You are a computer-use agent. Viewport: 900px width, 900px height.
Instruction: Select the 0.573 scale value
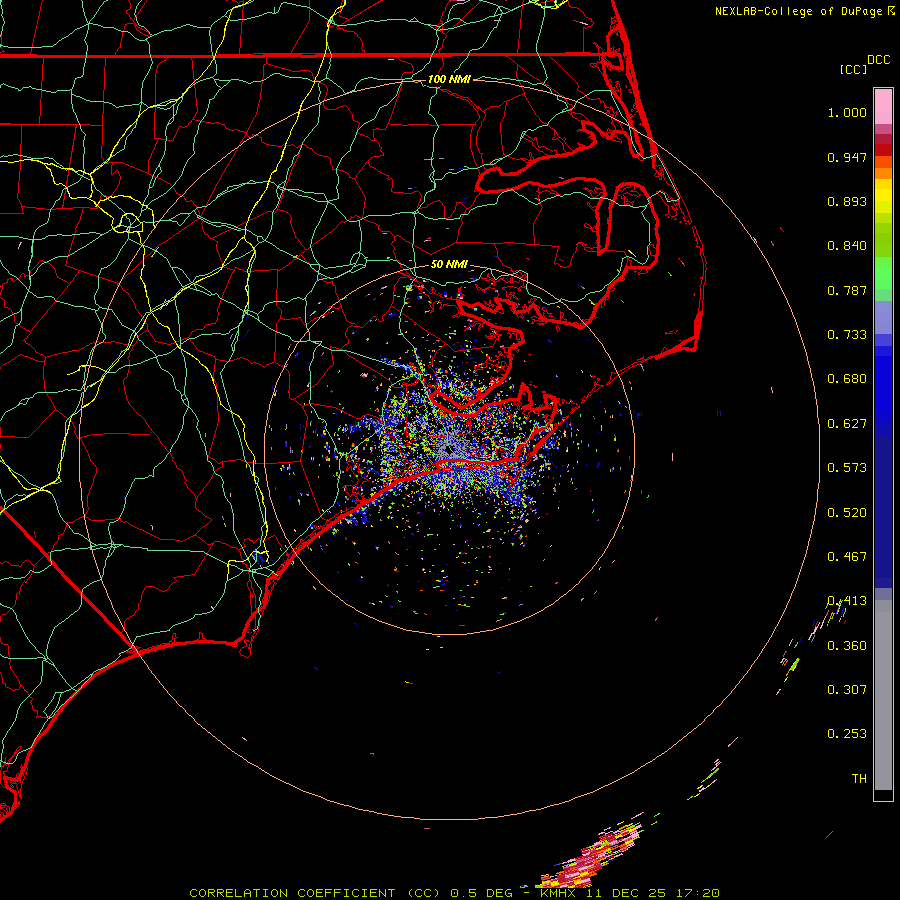[847, 468]
